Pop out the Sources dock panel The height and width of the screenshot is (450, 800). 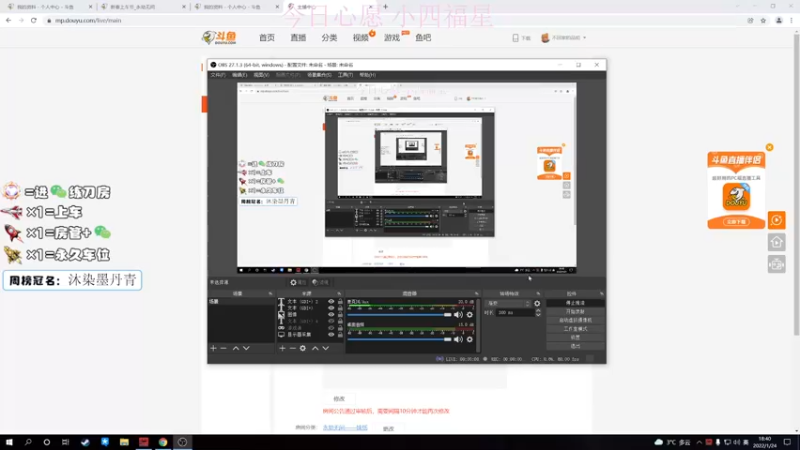(339, 294)
